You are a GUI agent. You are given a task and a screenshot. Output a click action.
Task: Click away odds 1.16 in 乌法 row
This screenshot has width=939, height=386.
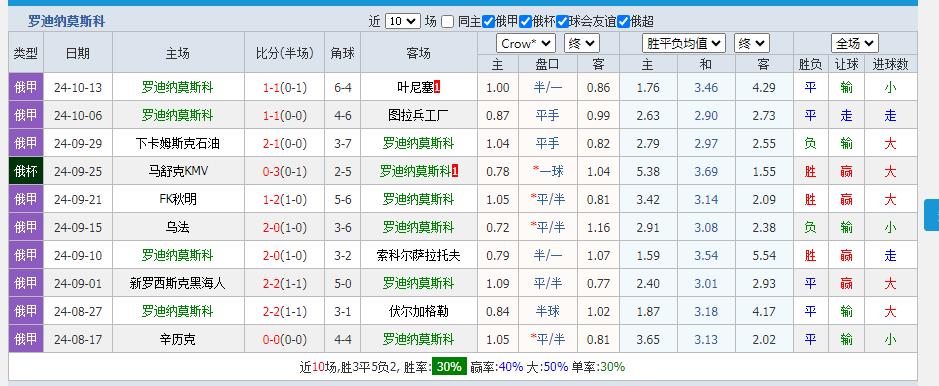[x=598, y=227]
